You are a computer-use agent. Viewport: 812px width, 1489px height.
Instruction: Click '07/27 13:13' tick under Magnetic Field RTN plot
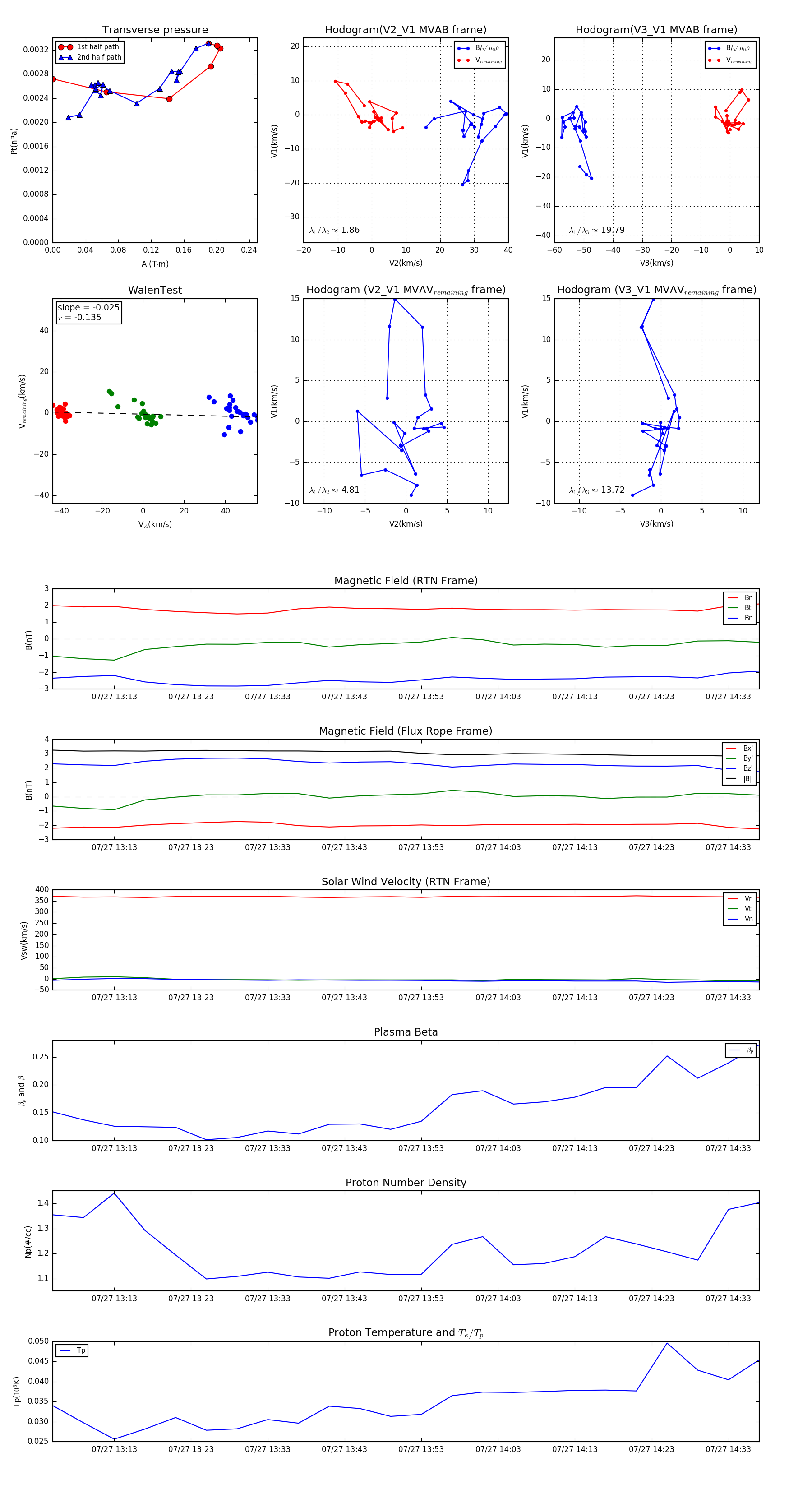point(115,697)
